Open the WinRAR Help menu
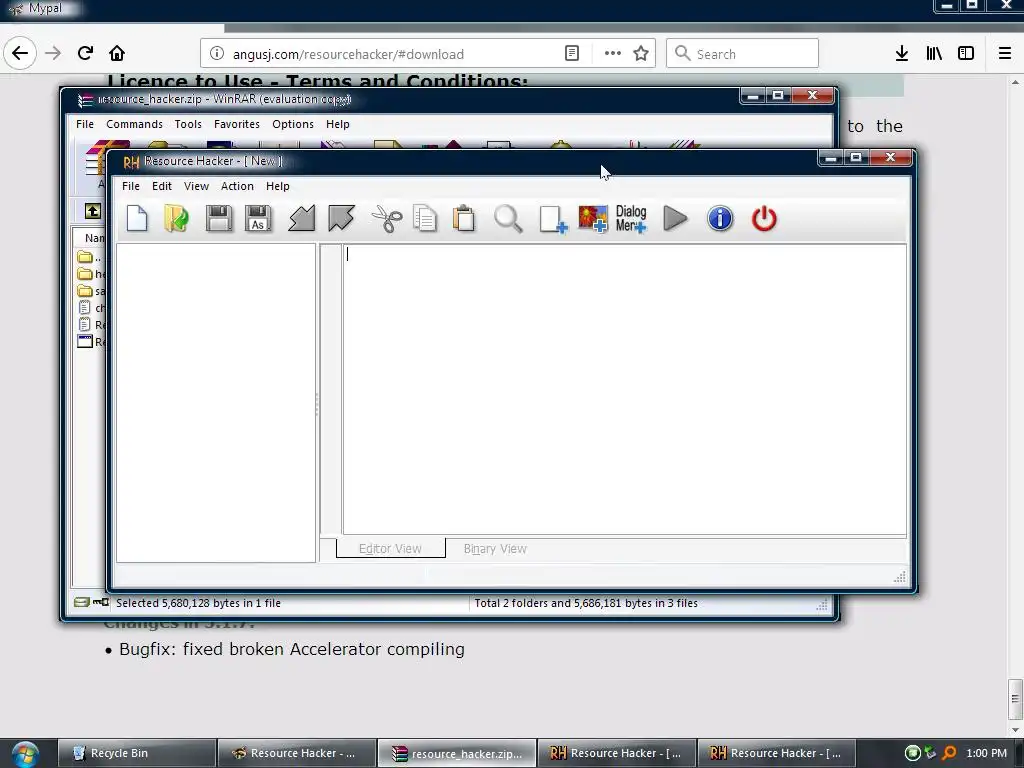 [338, 124]
